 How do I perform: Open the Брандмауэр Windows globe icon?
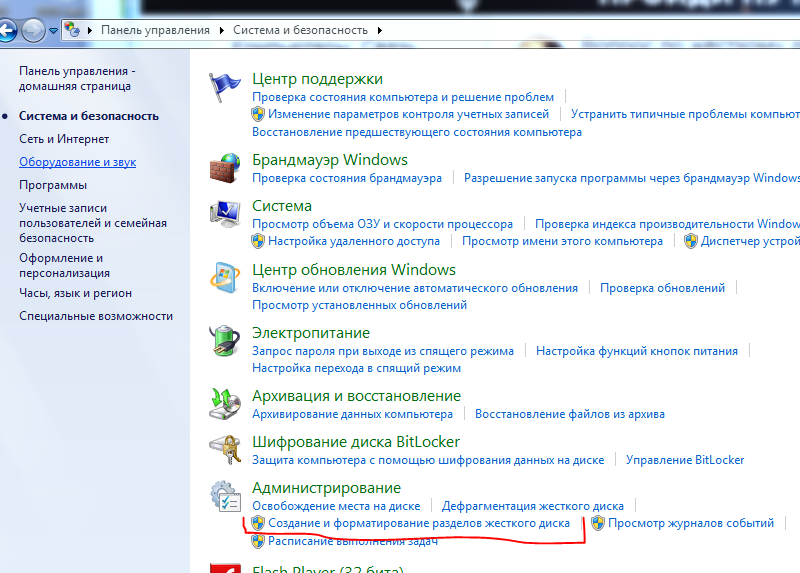click(x=225, y=168)
